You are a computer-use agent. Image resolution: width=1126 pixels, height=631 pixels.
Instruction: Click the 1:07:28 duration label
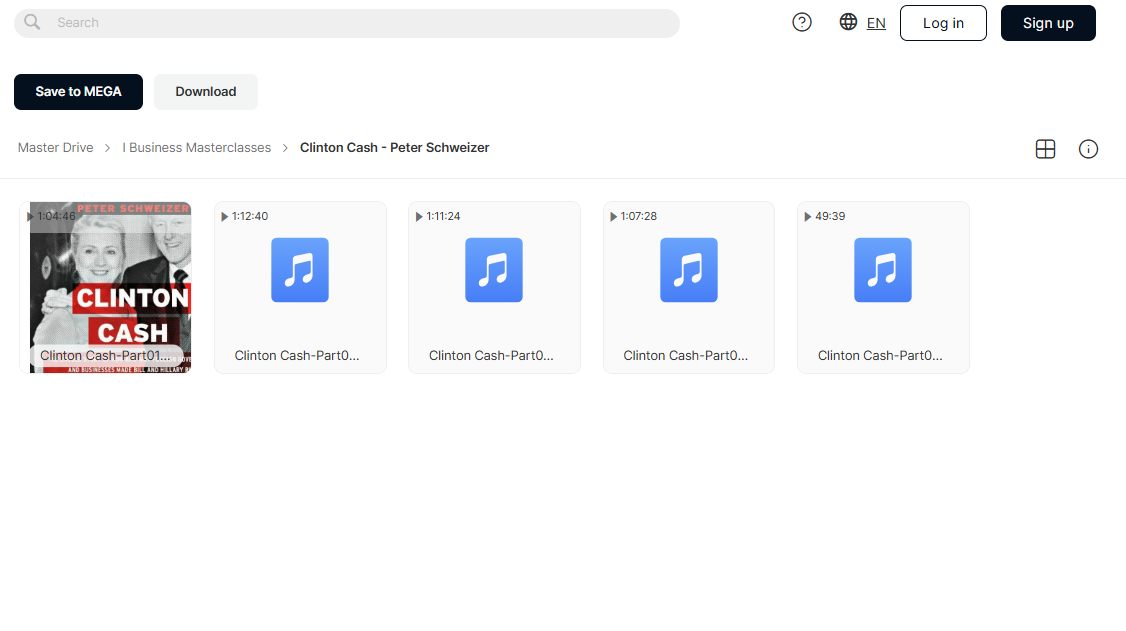pyautogui.click(x=638, y=216)
